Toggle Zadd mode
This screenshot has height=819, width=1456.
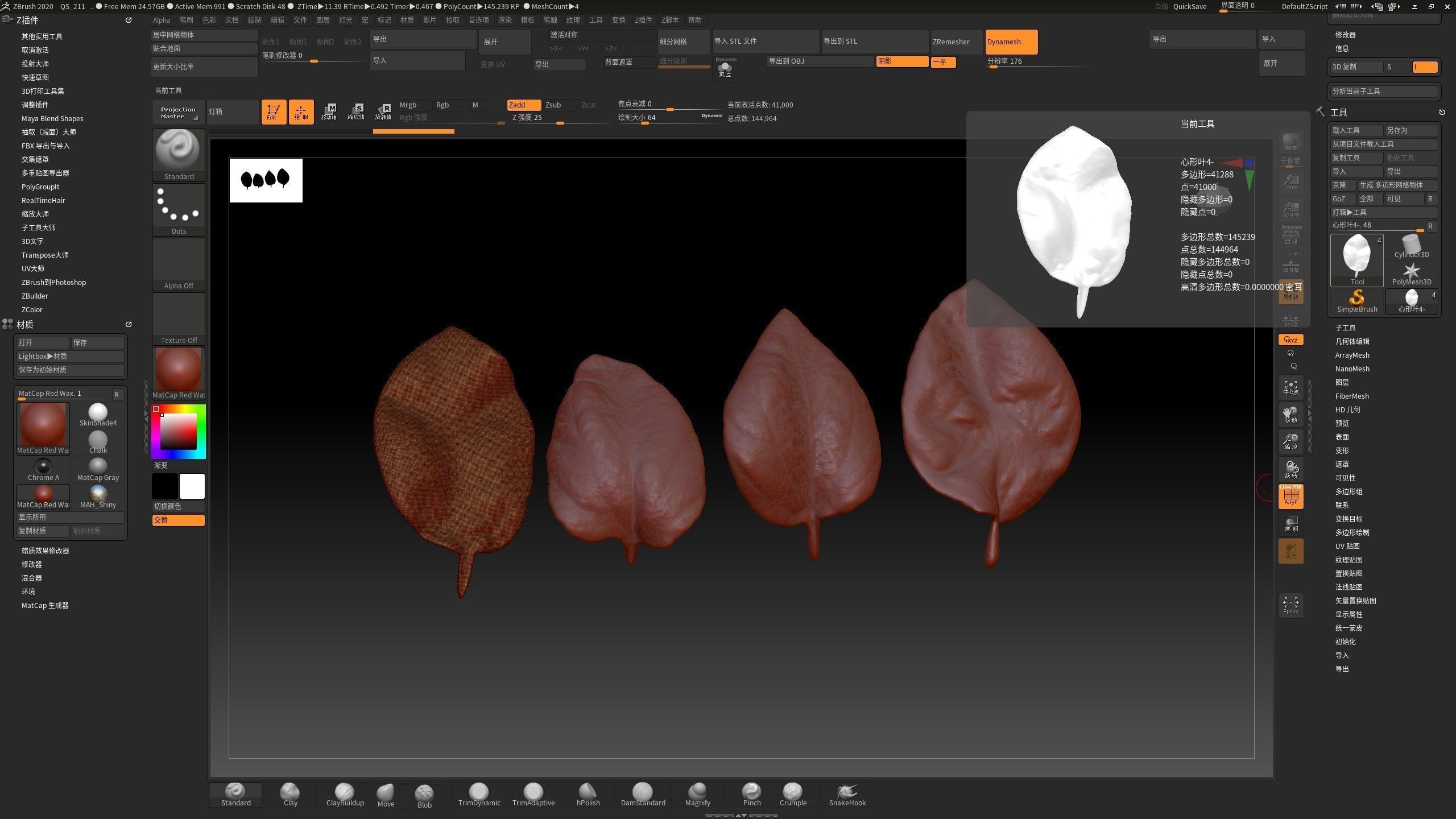[523, 105]
